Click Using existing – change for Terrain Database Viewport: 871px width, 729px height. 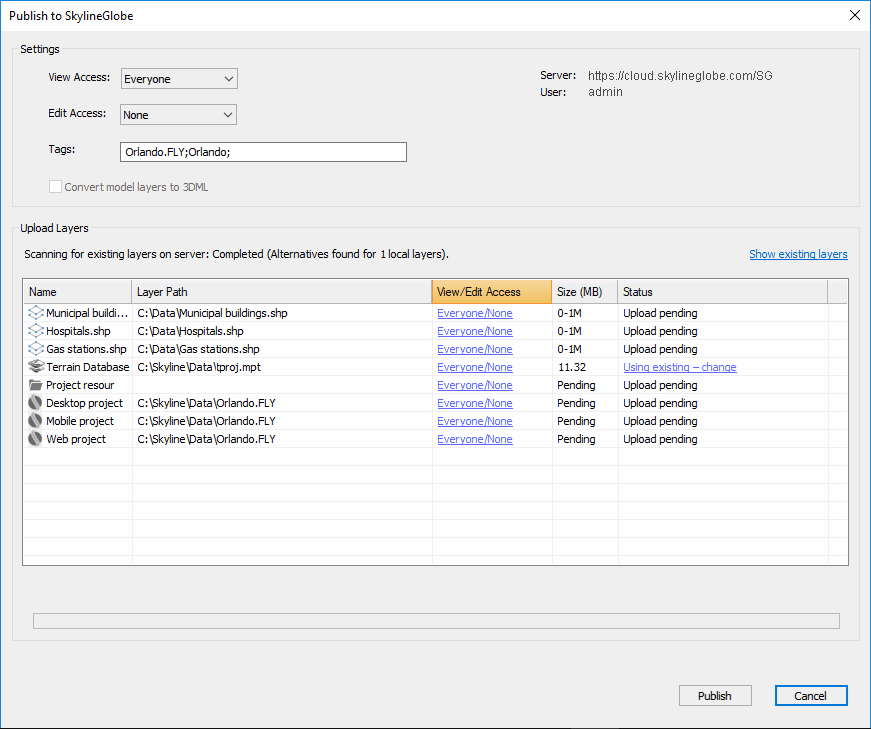coord(679,367)
